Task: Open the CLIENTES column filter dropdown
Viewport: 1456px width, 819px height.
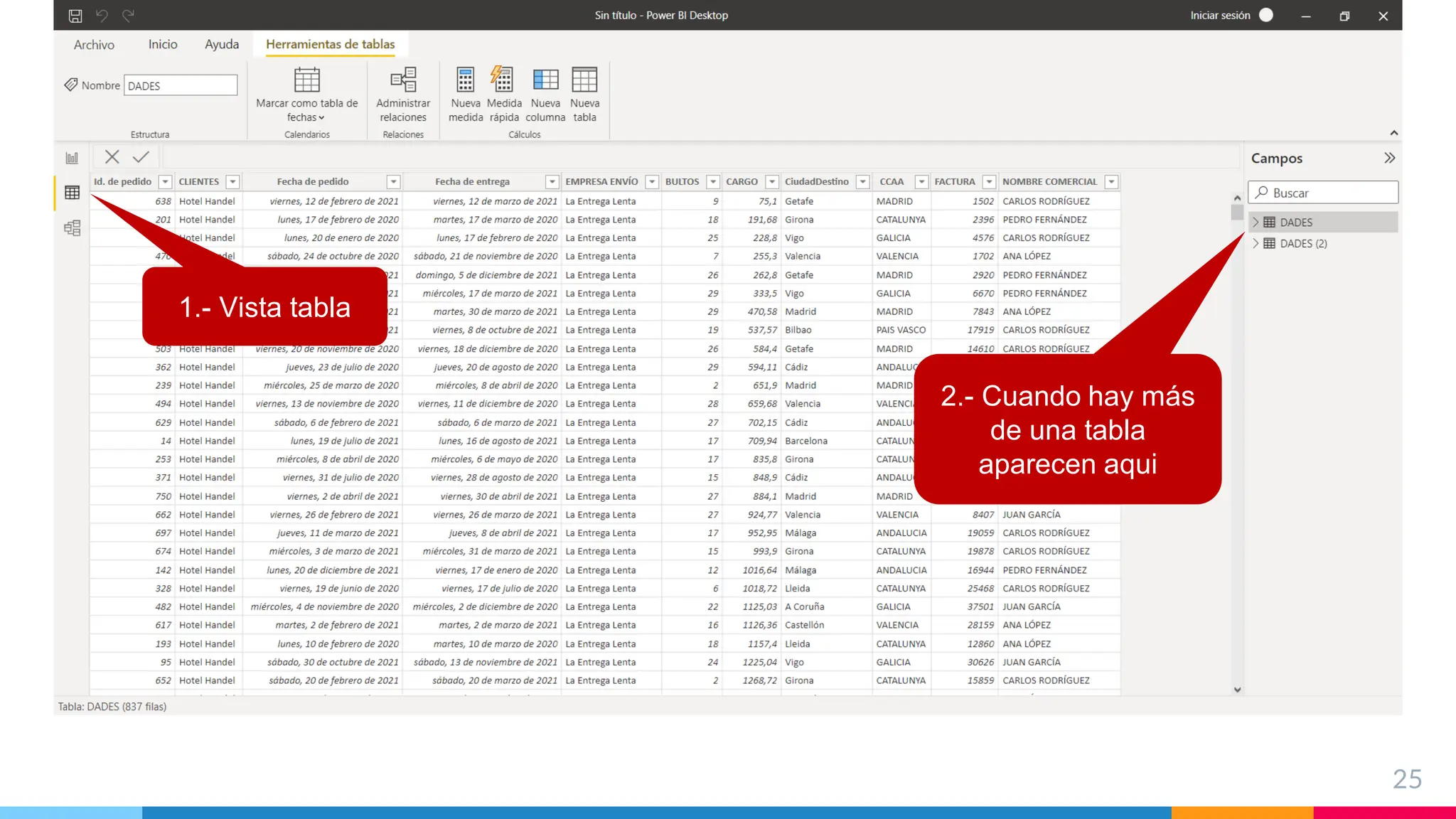Action: point(232,182)
